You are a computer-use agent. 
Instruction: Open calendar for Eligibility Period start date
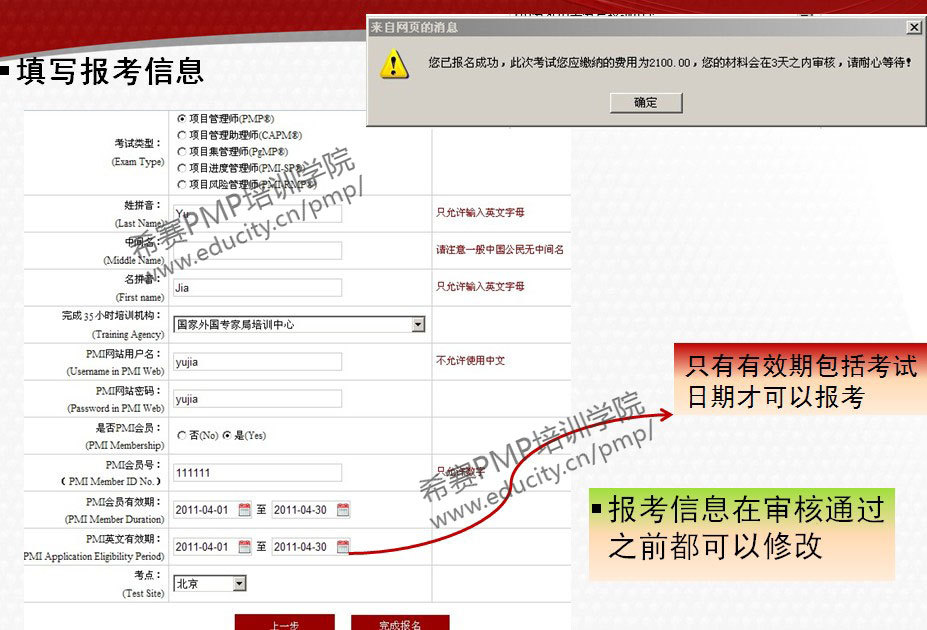[244, 547]
